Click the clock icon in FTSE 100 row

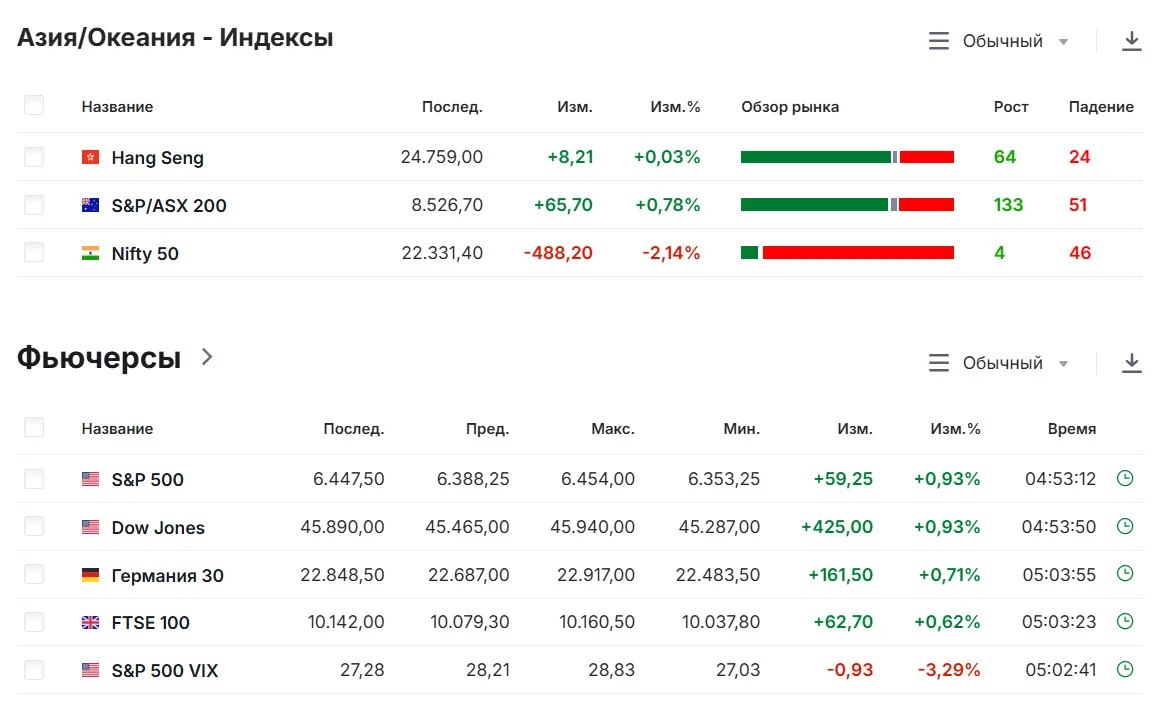pos(1124,621)
